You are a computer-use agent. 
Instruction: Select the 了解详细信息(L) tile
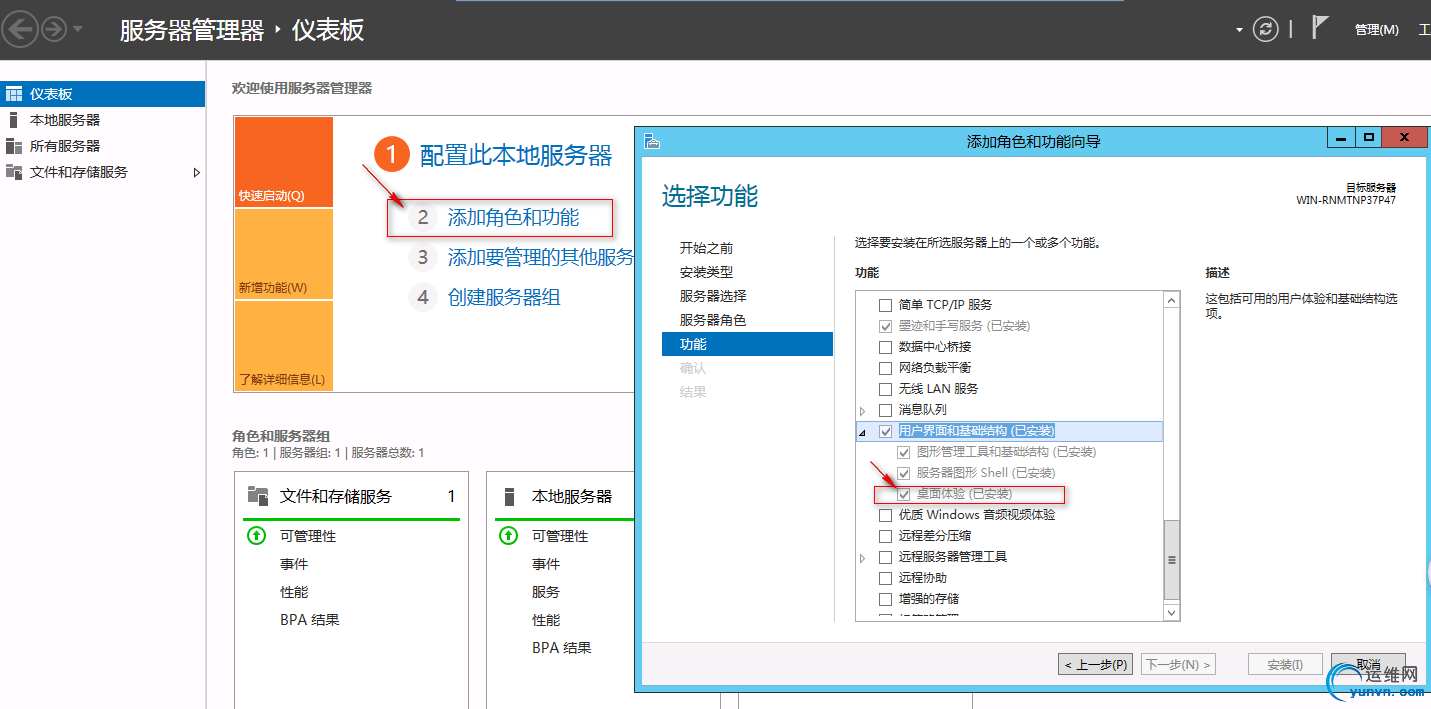pos(284,345)
